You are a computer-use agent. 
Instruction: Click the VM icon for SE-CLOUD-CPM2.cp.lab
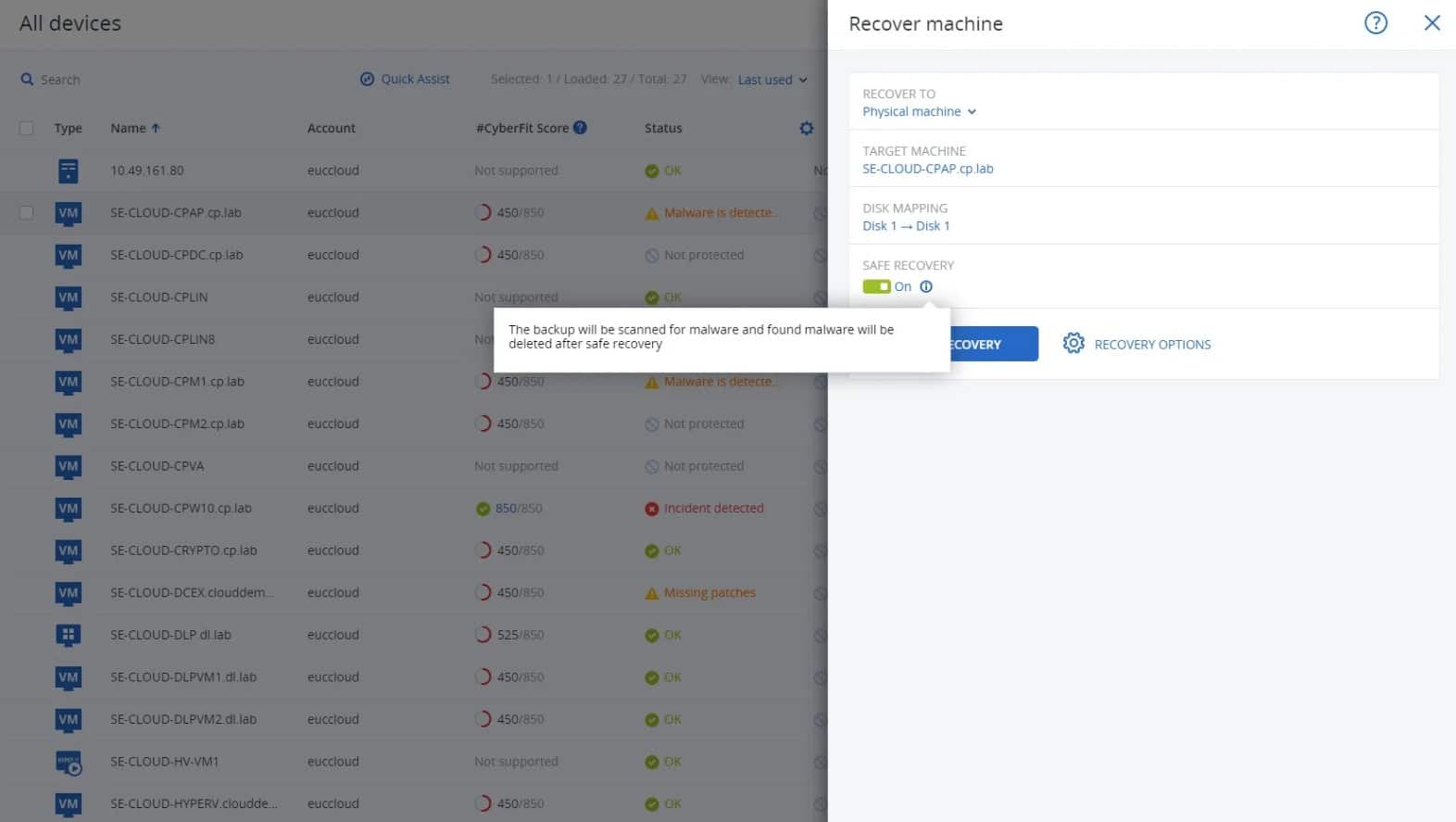click(69, 424)
